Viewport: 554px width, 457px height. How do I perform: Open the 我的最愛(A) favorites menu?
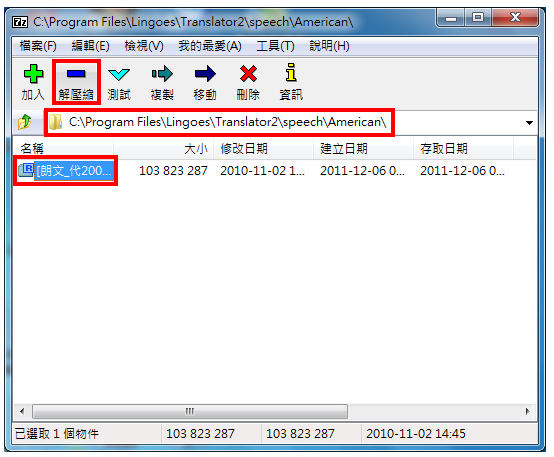(x=210, y=46)
